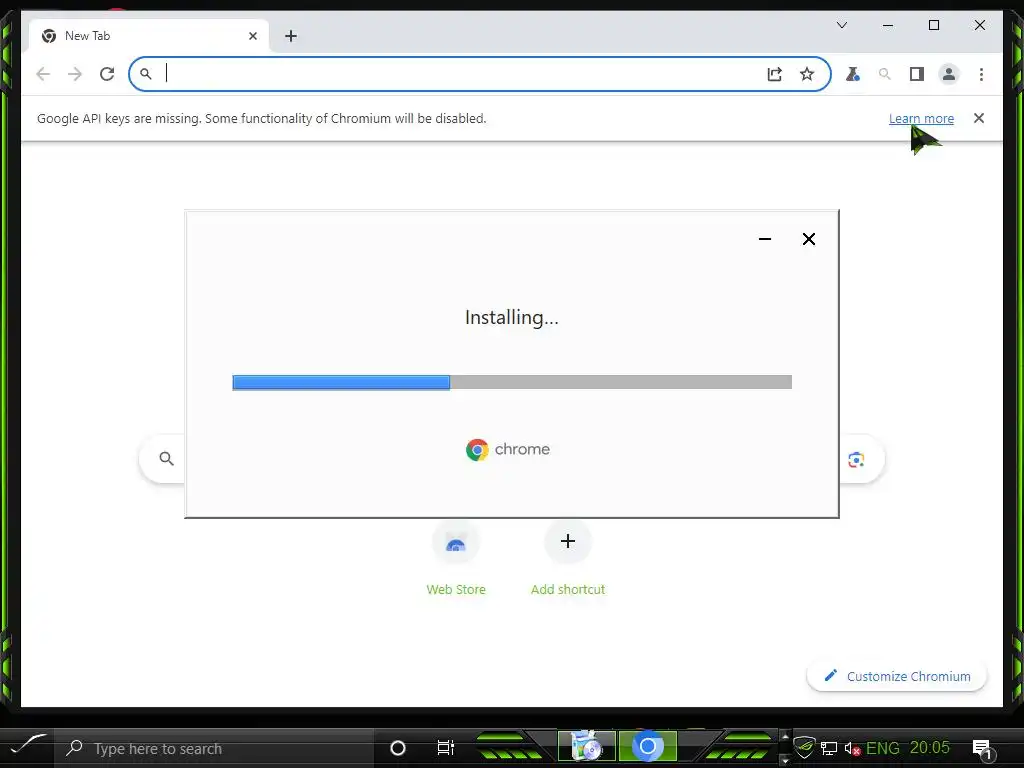Minimize the Chrome installer dialog
Screen dimensions: 1024x768
click(x=765, y=239)
